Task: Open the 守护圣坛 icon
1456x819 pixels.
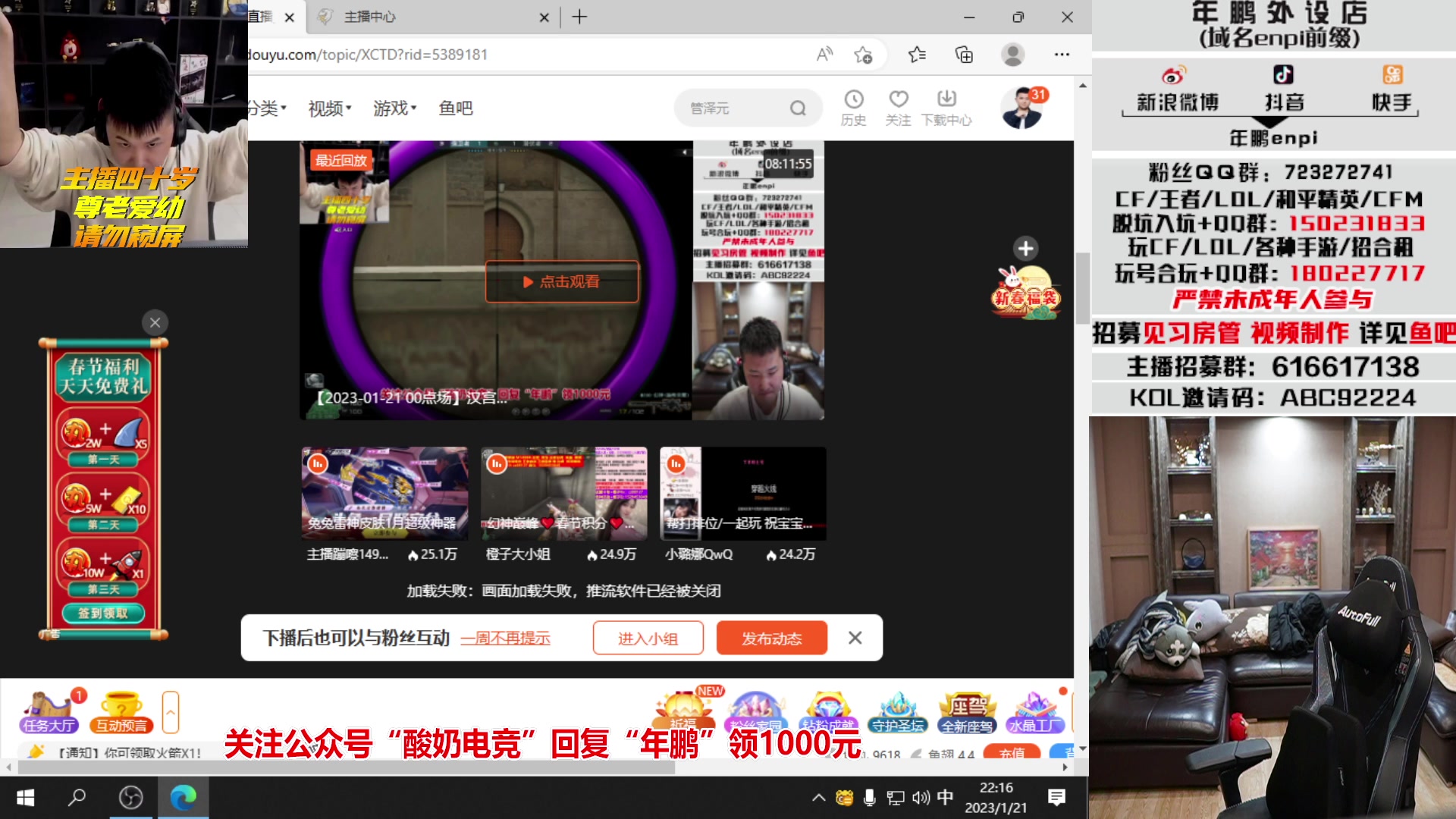Action: coord(898,713)
